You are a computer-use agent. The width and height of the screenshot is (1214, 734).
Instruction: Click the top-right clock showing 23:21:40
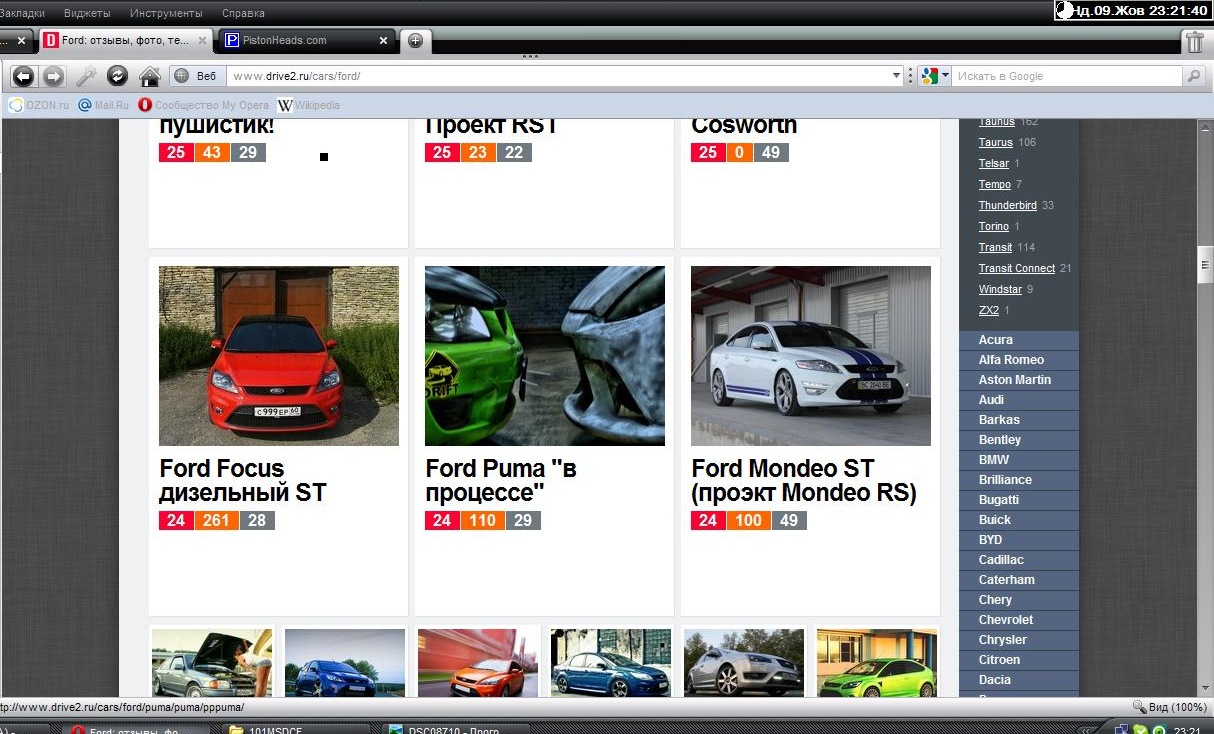pyautogui.click(x=1134, y=11)
